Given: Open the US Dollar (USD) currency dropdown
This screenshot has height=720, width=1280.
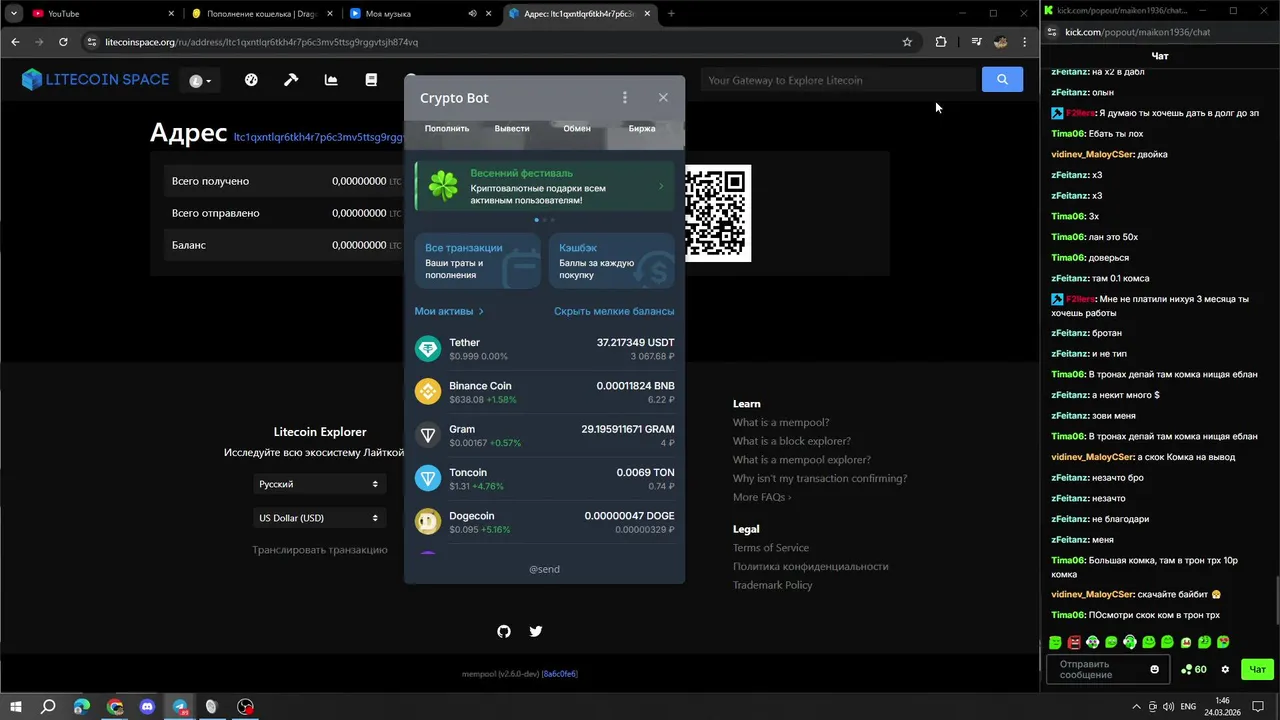Looking at the screenshot, I should coord(319,518).
